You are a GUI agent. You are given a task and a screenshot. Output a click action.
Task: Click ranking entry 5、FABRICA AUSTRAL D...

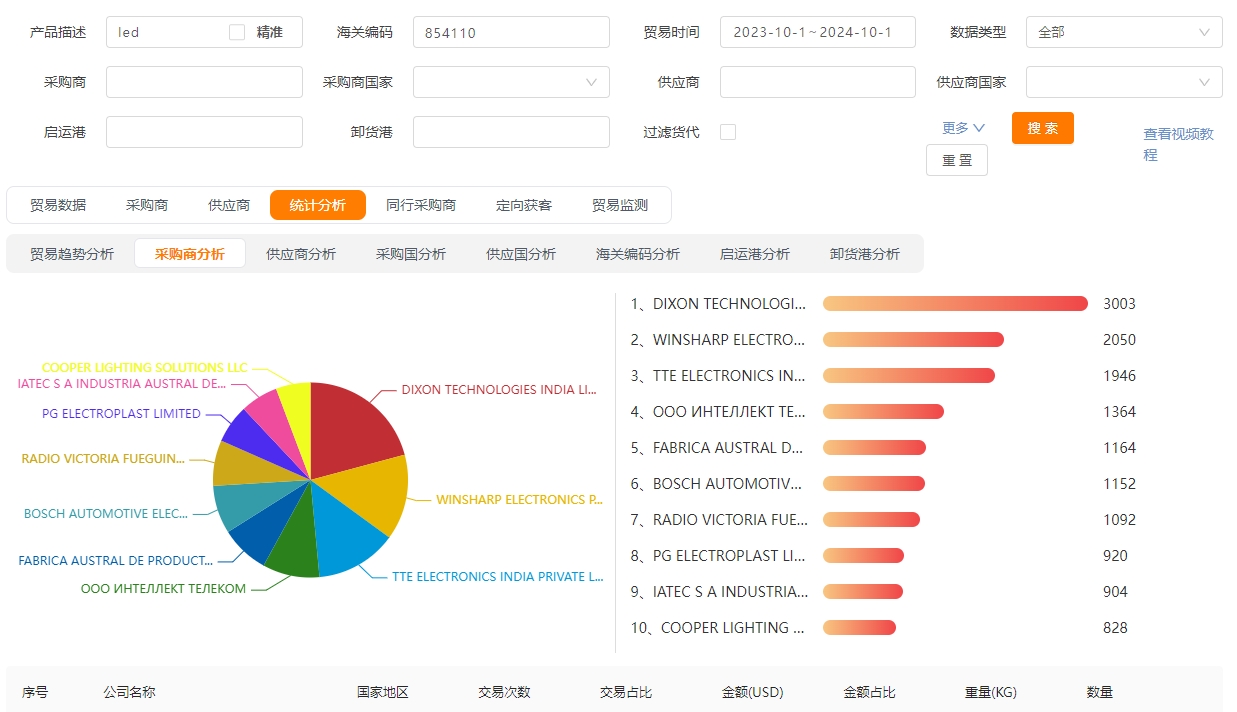pyautogui.click(x=717, y=448)
